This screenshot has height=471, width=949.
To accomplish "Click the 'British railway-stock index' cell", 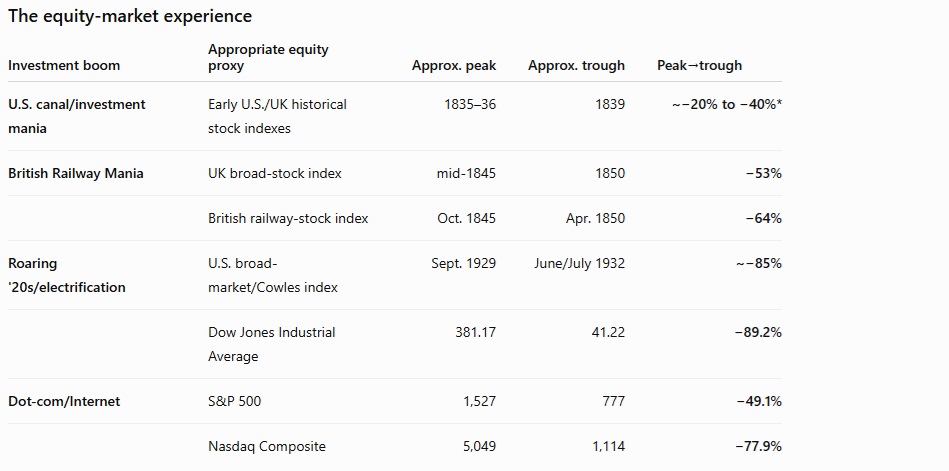I will point(288,218).
